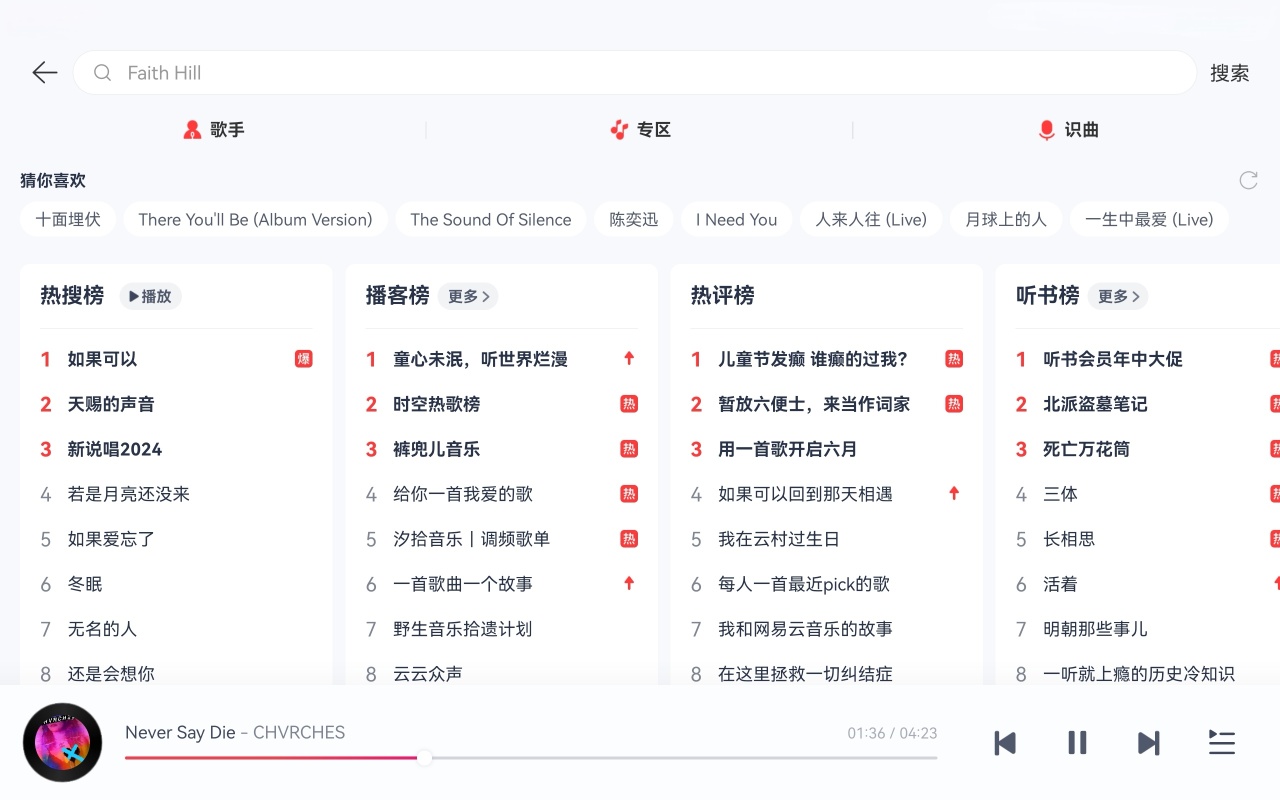Image resolution: width=1280 pixels, height=800 pixels.
Task: Open the playlist queue icon
Action: 1221,743
